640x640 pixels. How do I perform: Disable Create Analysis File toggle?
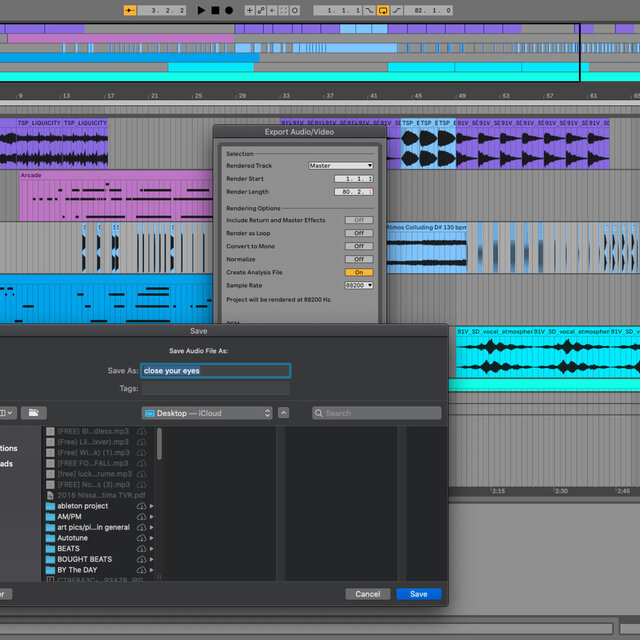[x=358, y=272]
